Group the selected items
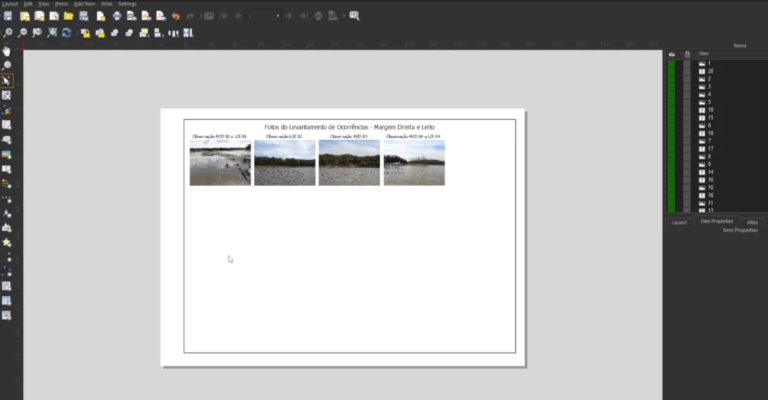The image size is (768, 400). point(115,33)
